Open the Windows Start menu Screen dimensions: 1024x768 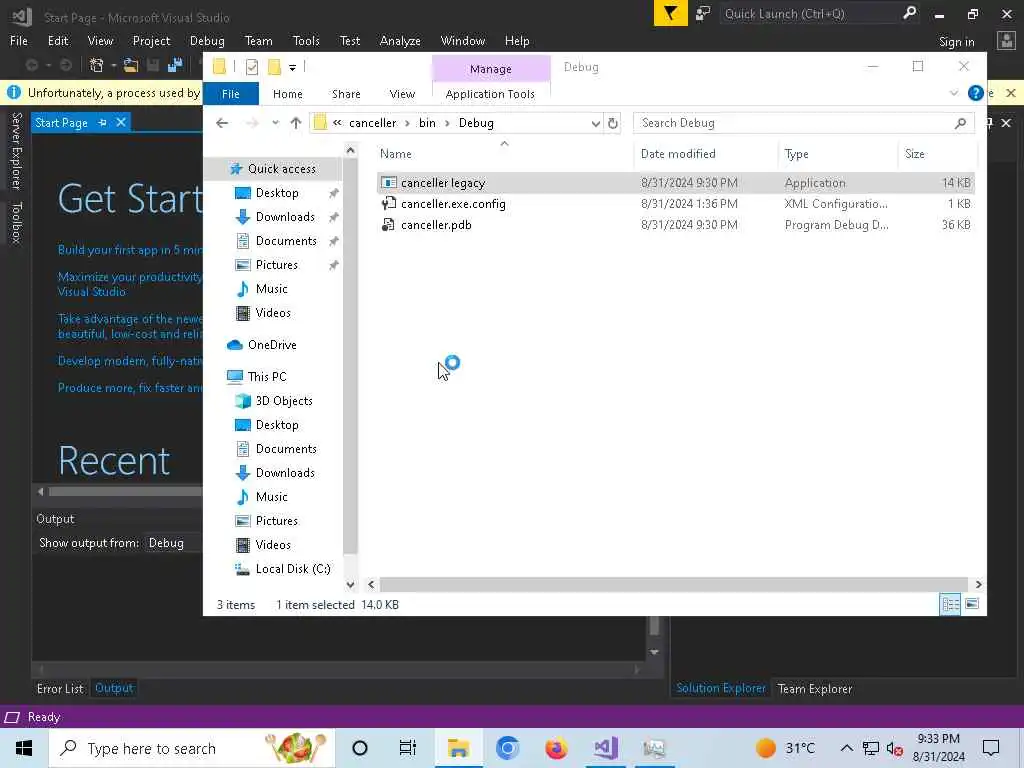[x=24, y=748]
